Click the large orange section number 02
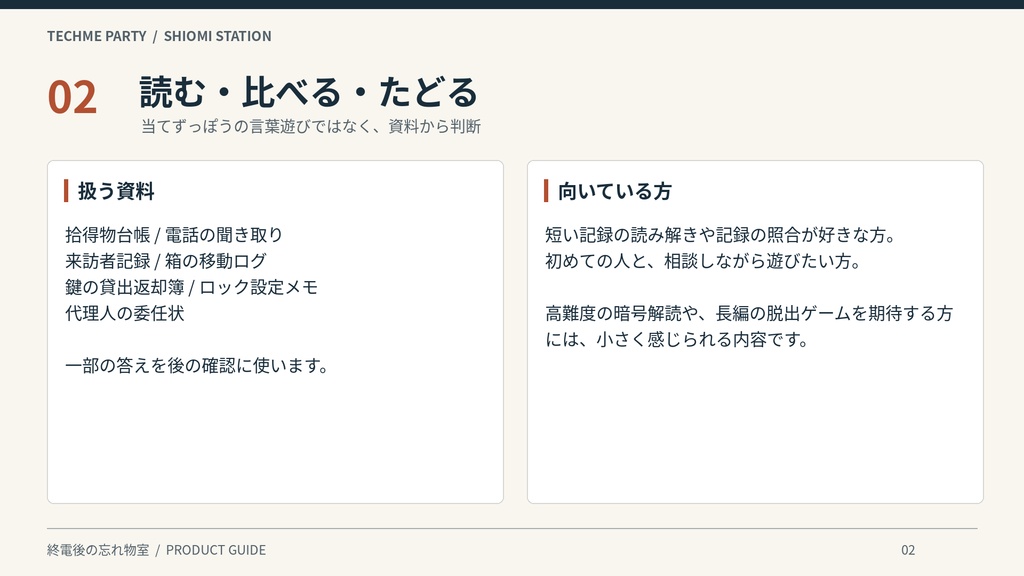 (x=72, y=98)
